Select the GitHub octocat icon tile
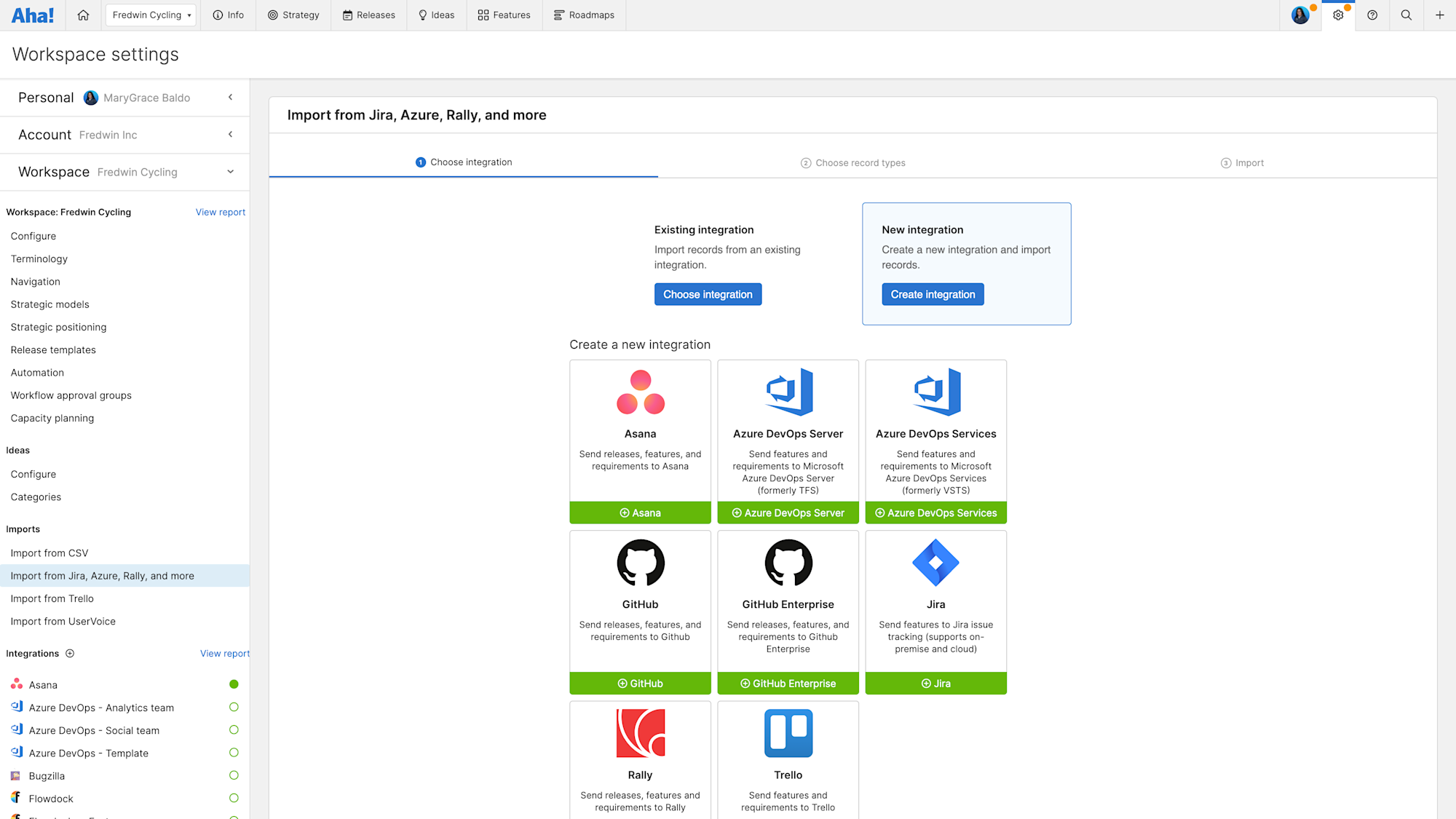1456x819 pixels. tap(640, 563)
